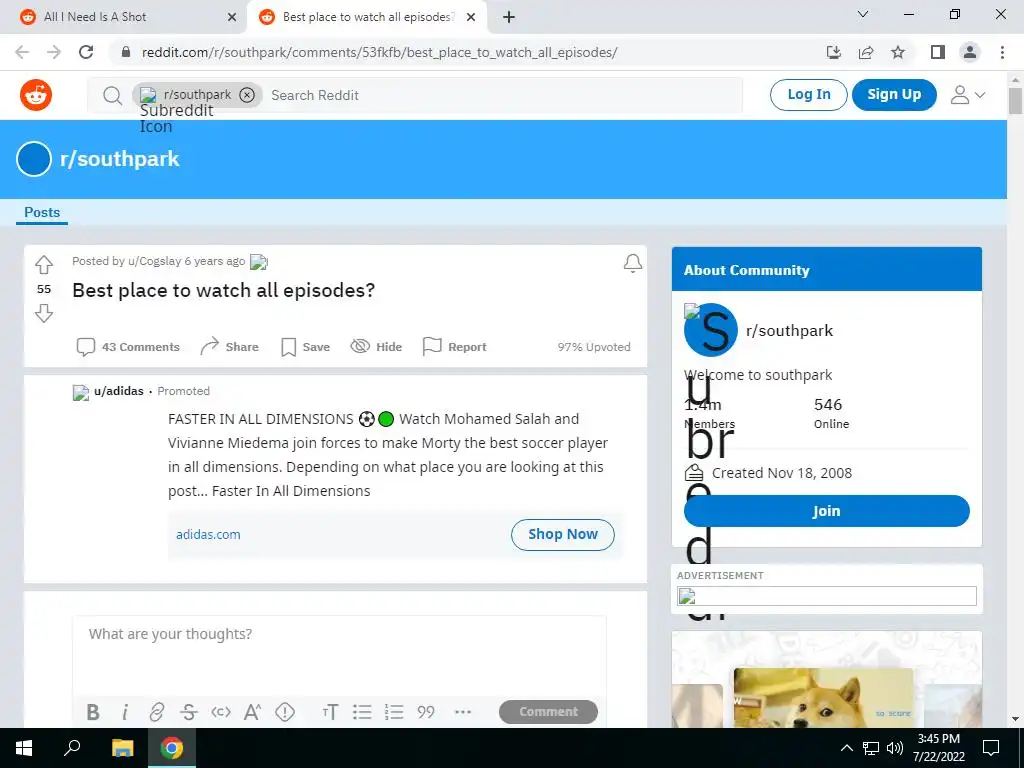The image size is (1024, 768).
Task: Insert a bulleted list
Action: pos(362,712)
